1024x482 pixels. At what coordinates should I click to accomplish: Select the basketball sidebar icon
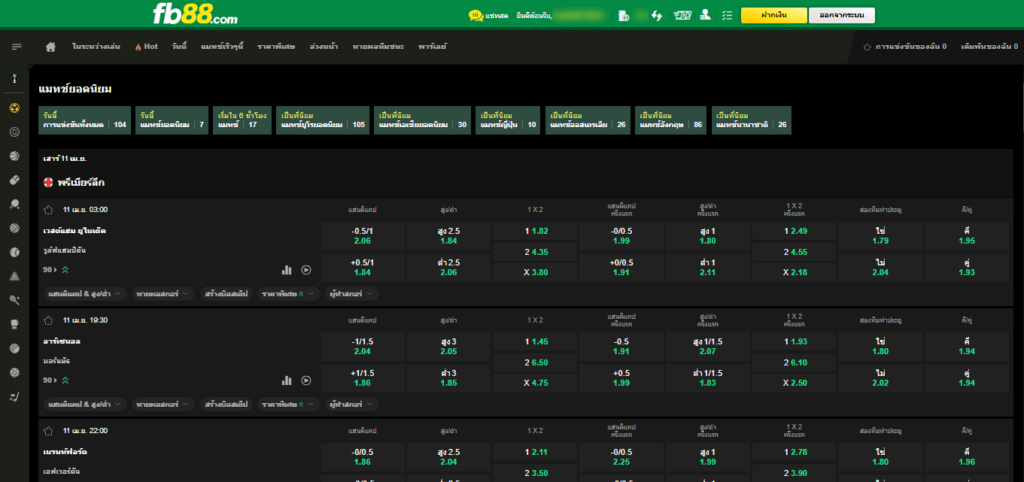point(14,156)
